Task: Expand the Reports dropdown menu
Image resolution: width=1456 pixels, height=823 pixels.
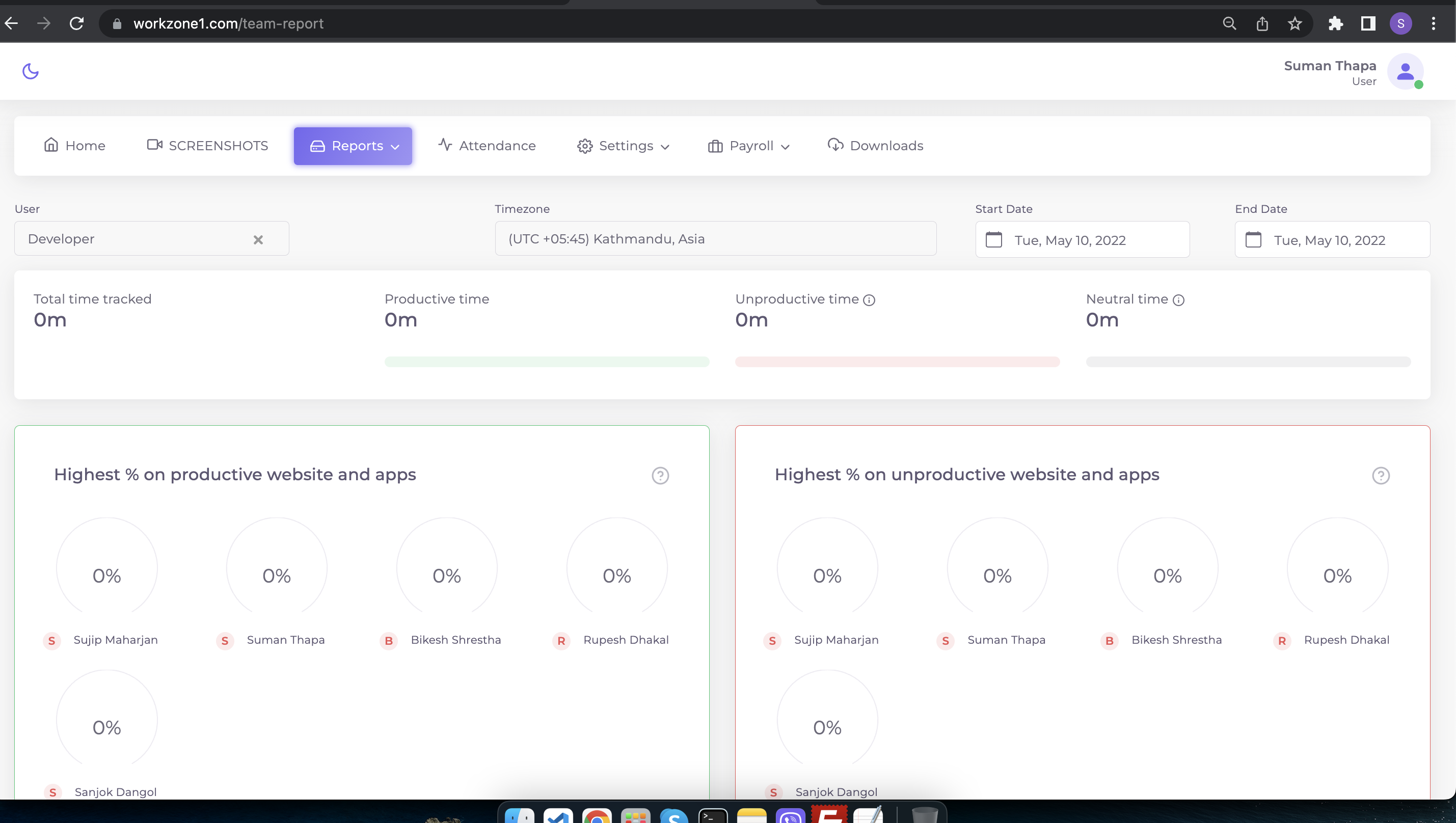Action: pos(353,146)
